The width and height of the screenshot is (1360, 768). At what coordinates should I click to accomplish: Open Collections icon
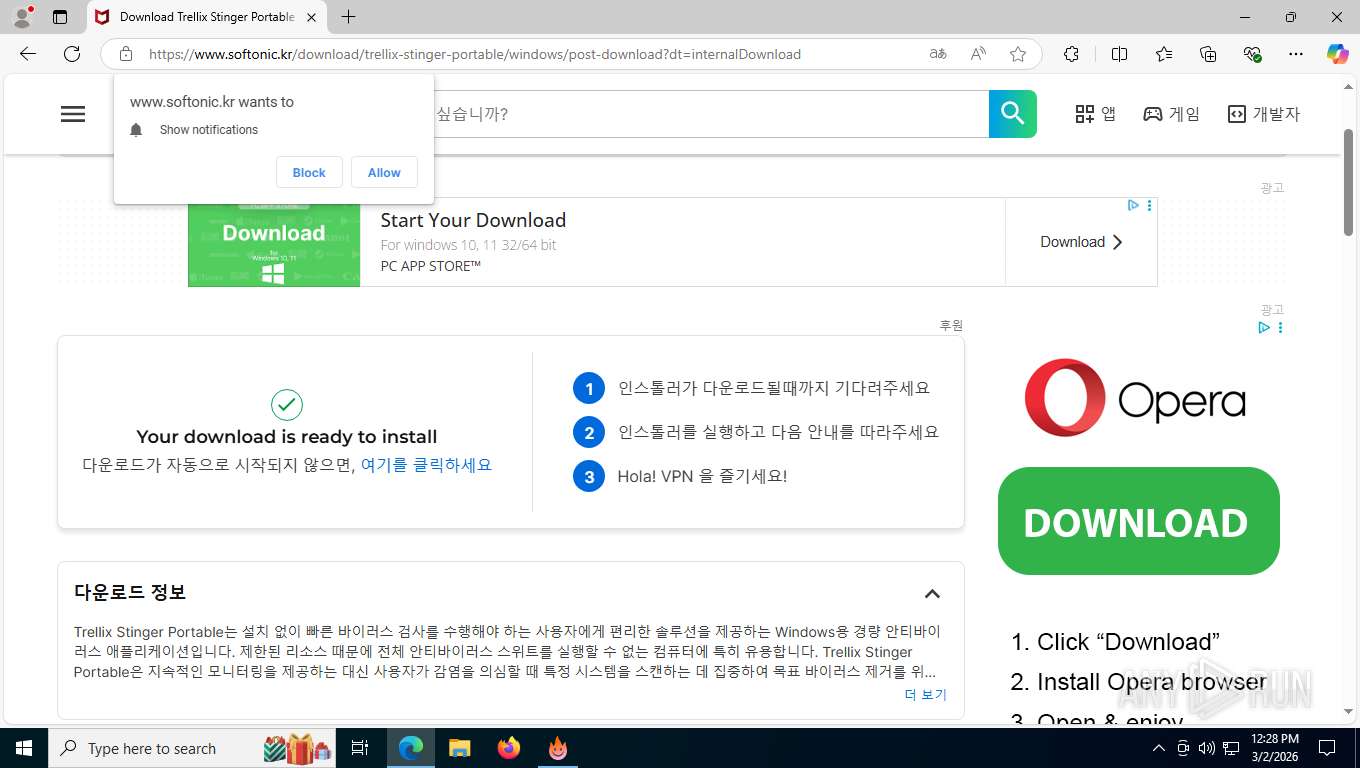pos(1208,54)
